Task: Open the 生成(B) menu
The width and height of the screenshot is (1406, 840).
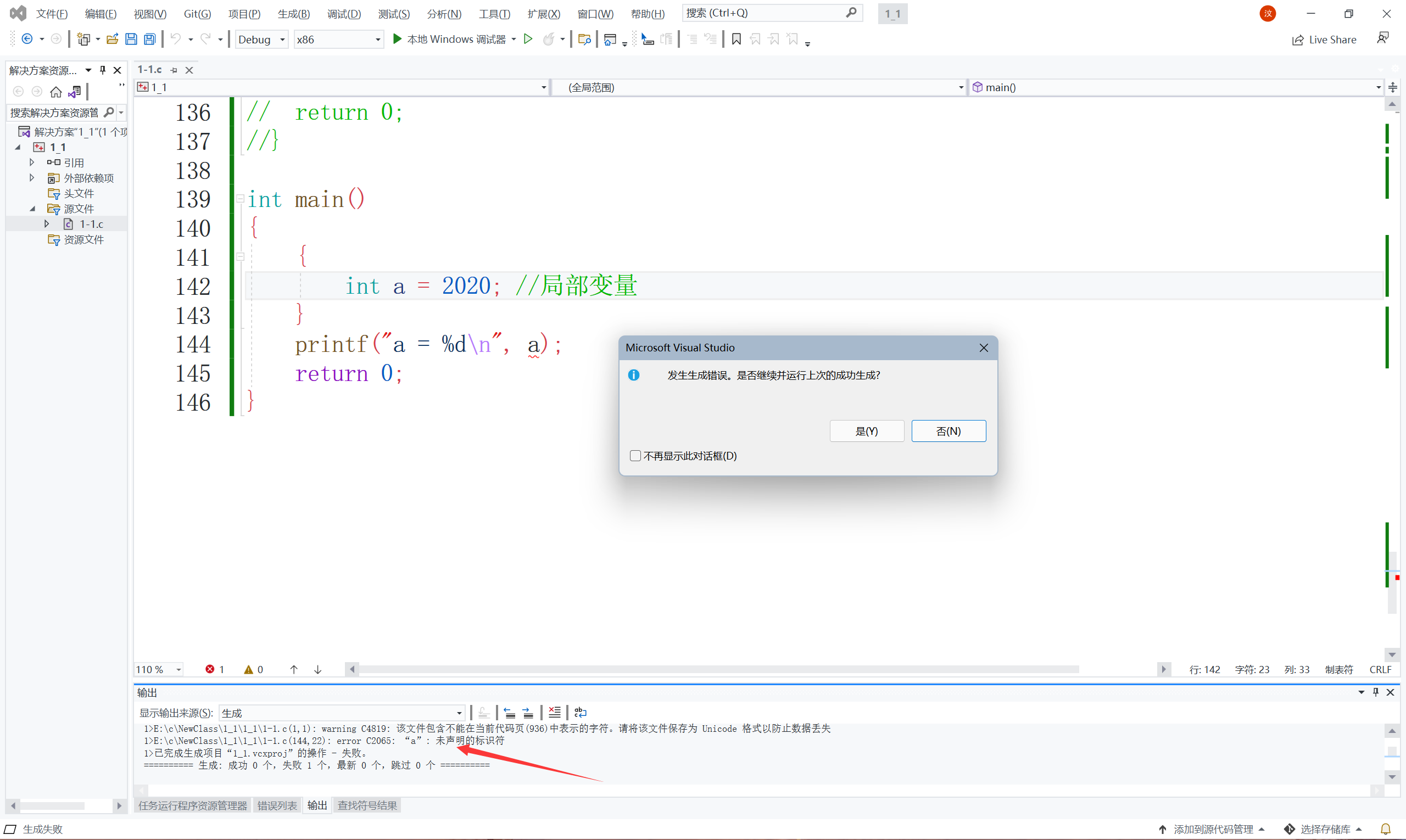Action: [293, 14]
